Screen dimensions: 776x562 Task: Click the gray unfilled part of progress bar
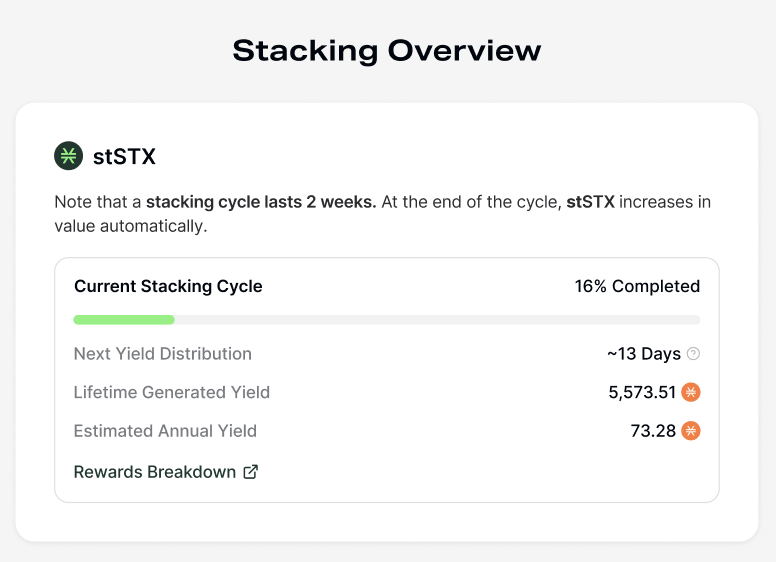pyautogui.click(x=437, y=320)
